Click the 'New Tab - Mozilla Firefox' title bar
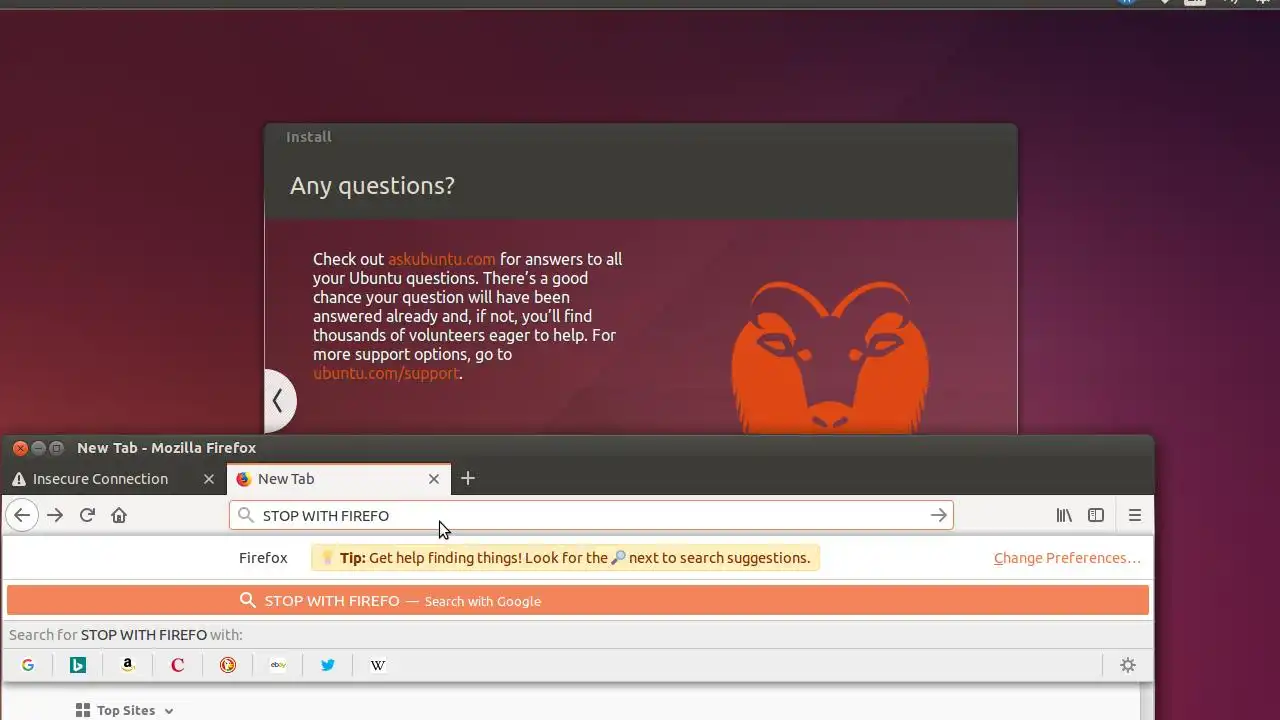 pyautogui.click(x=167, y=448)
